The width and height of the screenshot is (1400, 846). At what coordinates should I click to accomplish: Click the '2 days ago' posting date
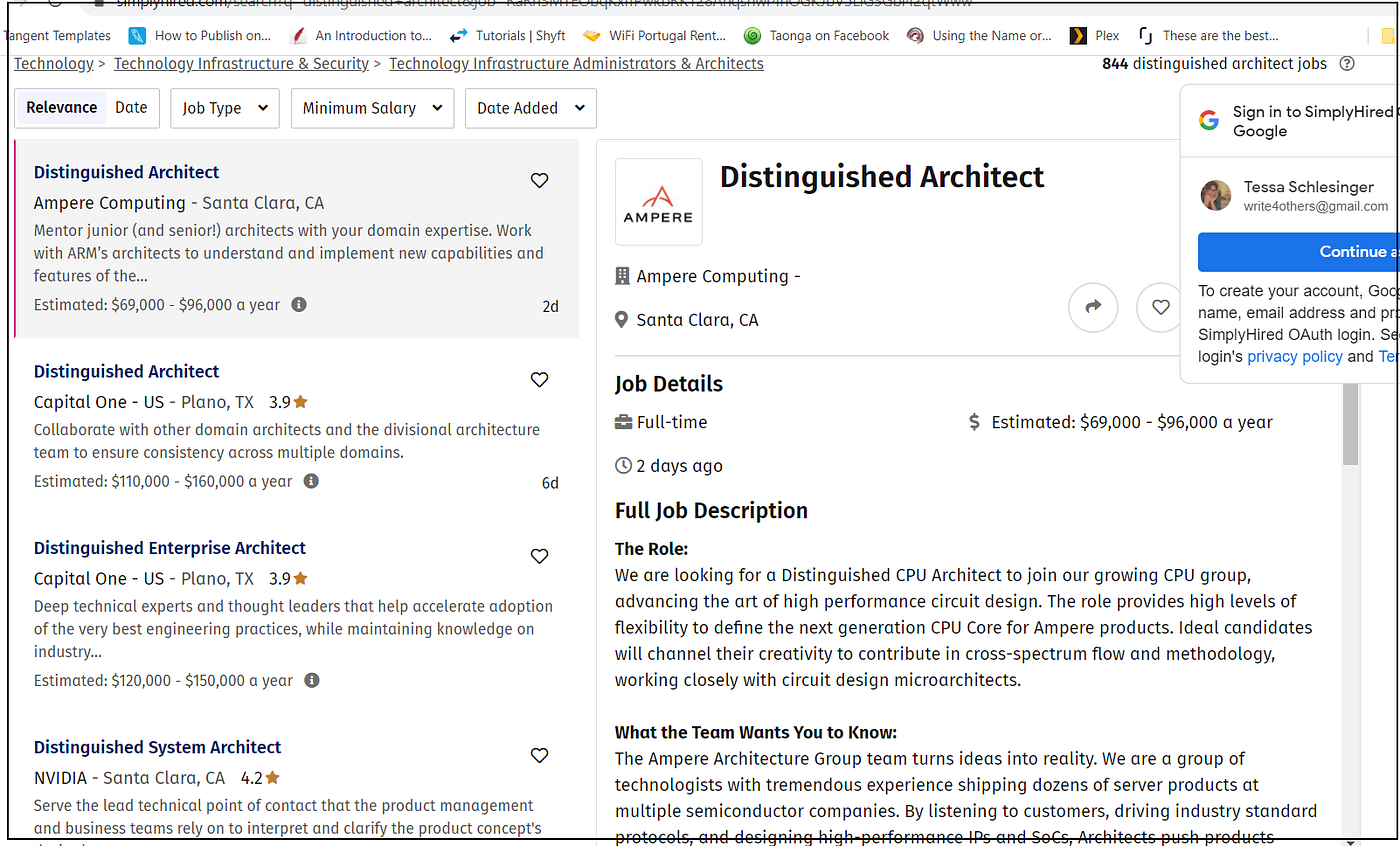click(x=680, y=466)
